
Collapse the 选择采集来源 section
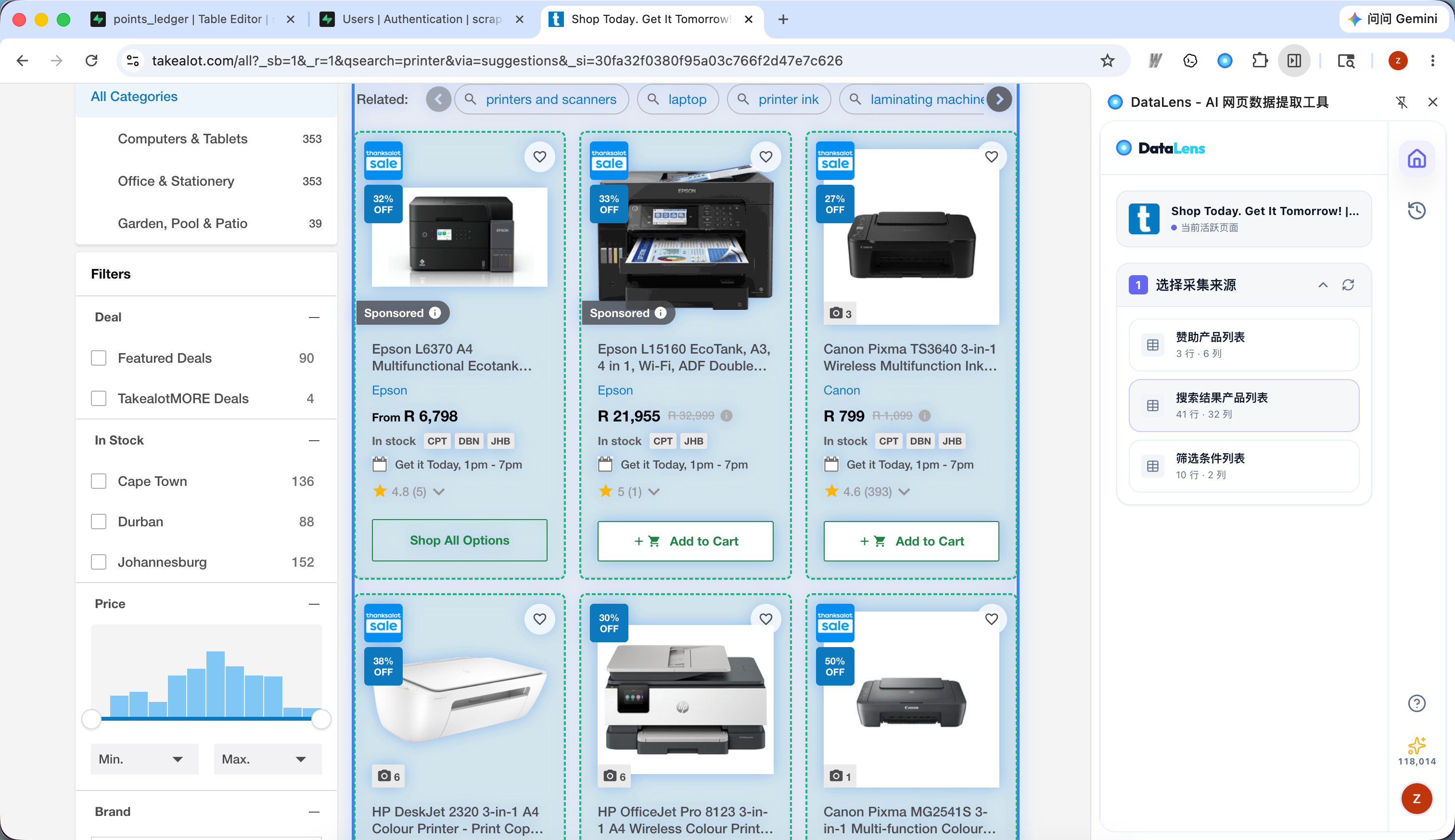pyautogui.click(x=1323, y=285)
